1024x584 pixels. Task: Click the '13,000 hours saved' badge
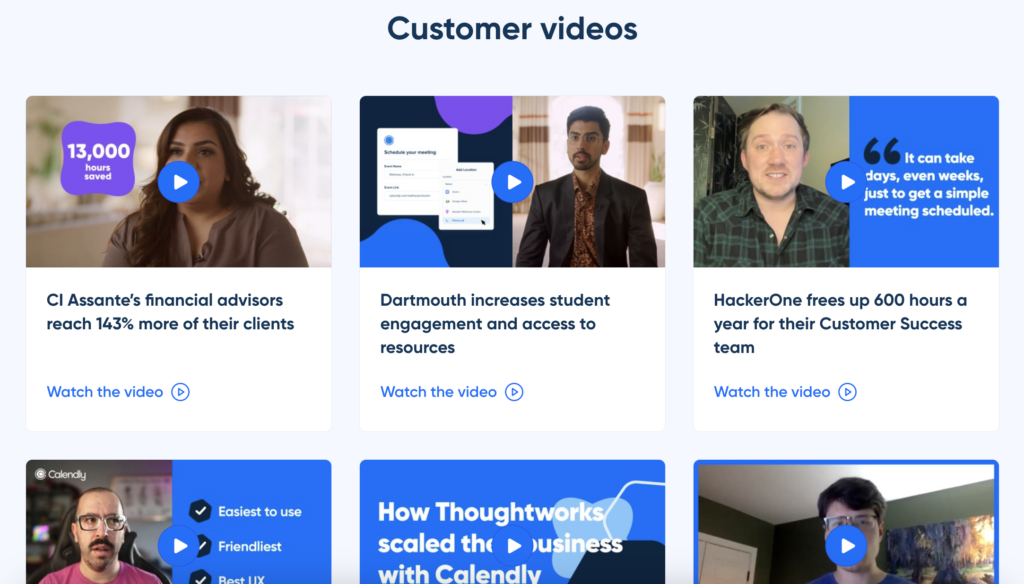click(98, 159)
